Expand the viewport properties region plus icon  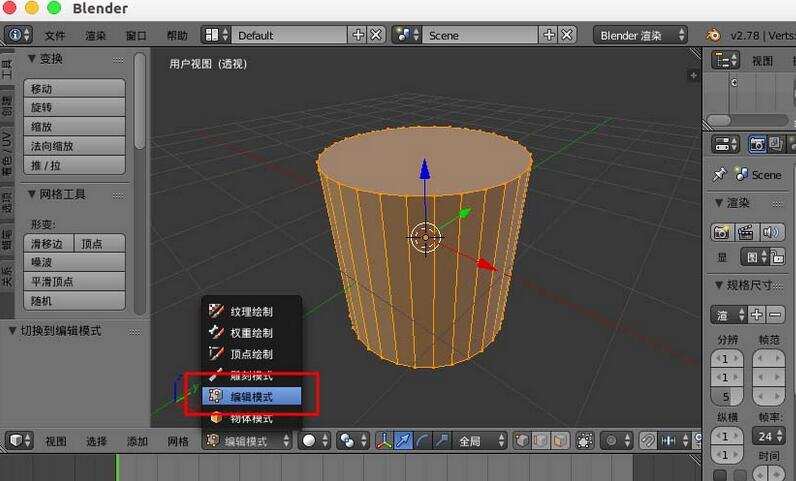(x=693, y=76)
